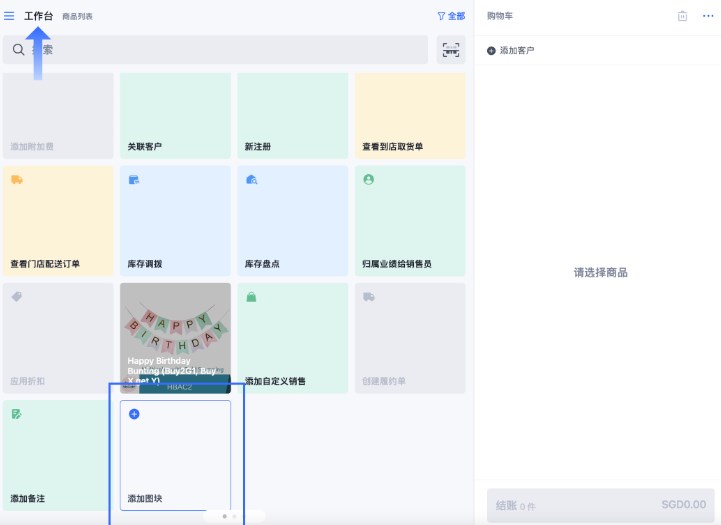Viewport: 721px width, 525px height.
Task: Click the trash icon to clear cart
Action: pos(682,16)
